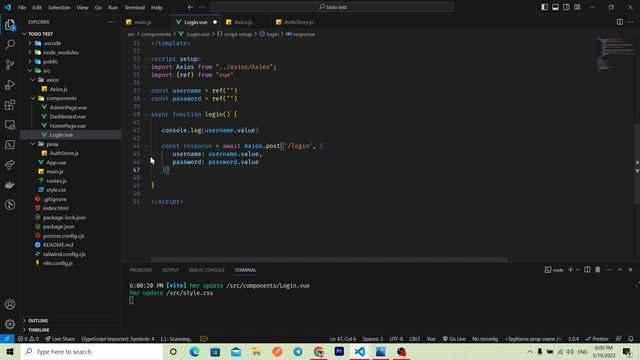
Task: Open notifications bell in status bar
Action: [631, 339]
